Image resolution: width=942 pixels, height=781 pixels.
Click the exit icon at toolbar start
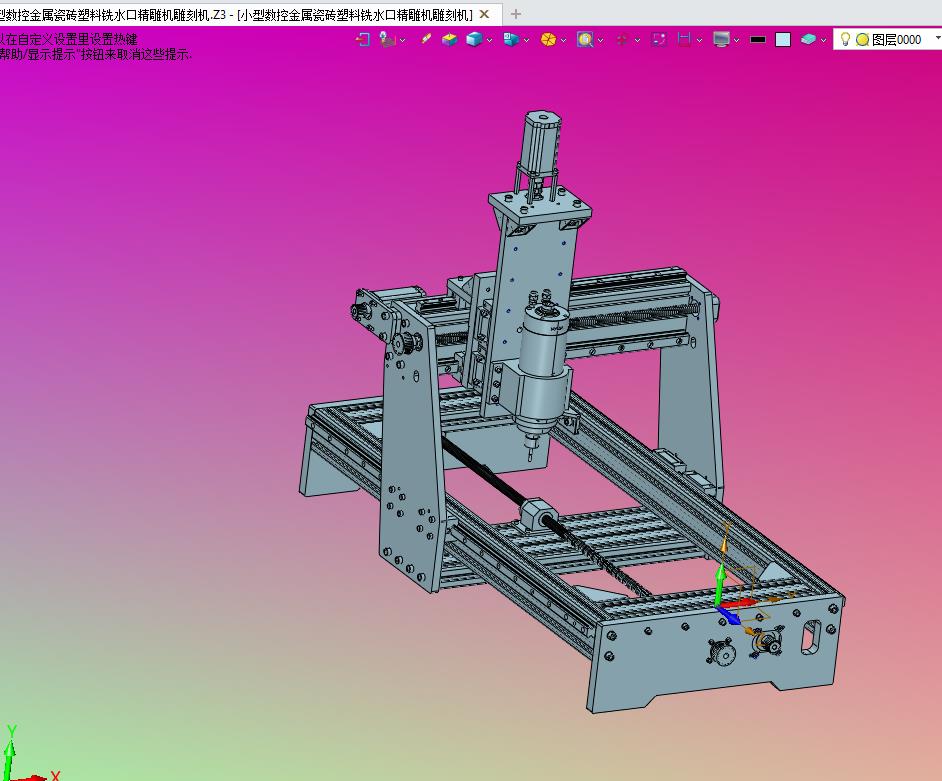(x=363, y=40)
